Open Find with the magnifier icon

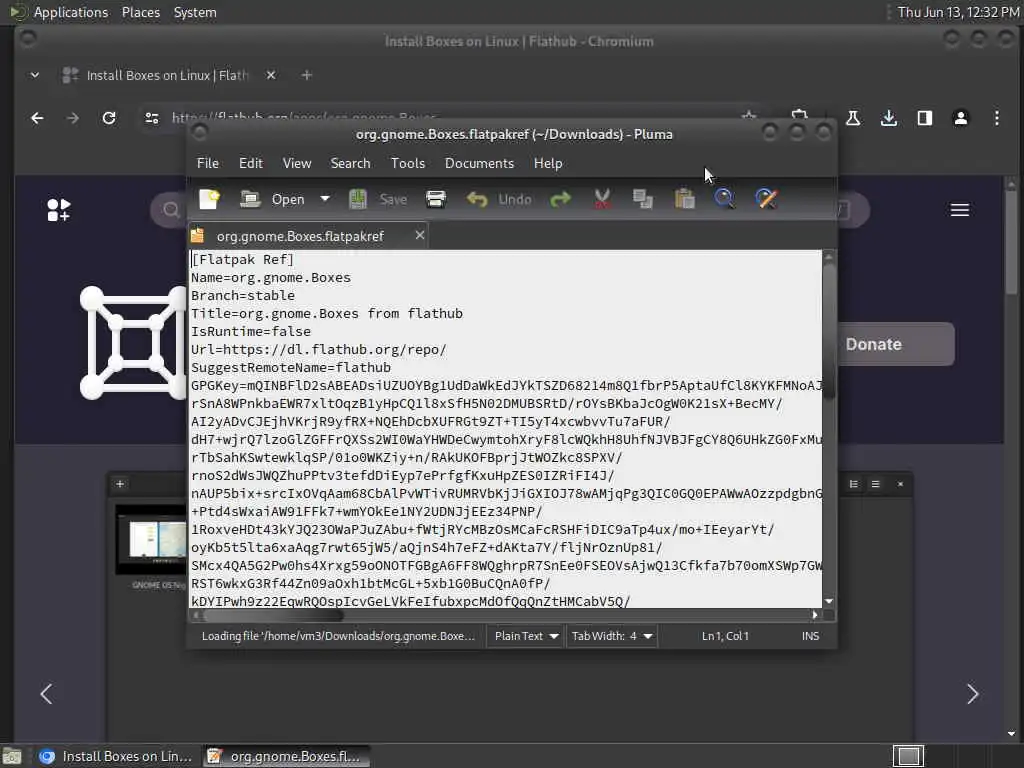point(724,199)
